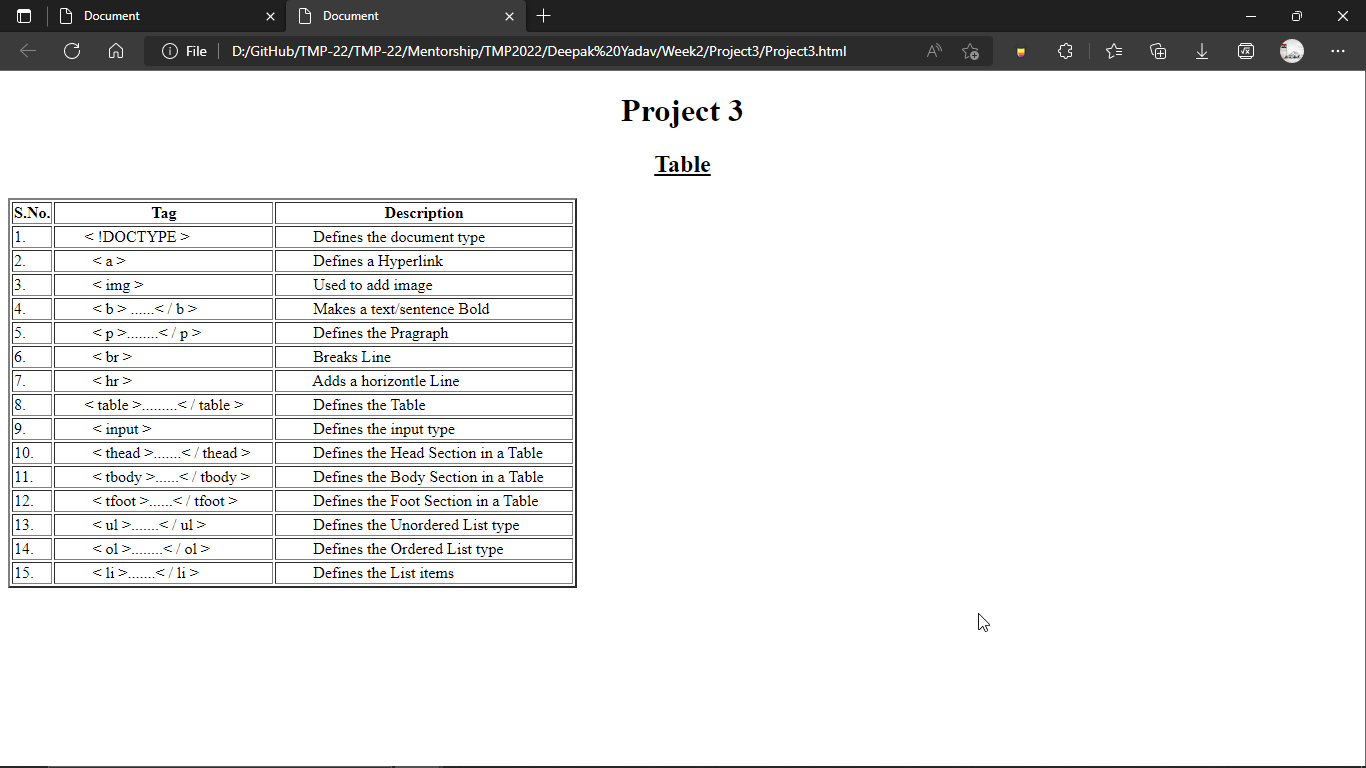
Task: Open the Collections icon
Action: (x=1158, y=51)
